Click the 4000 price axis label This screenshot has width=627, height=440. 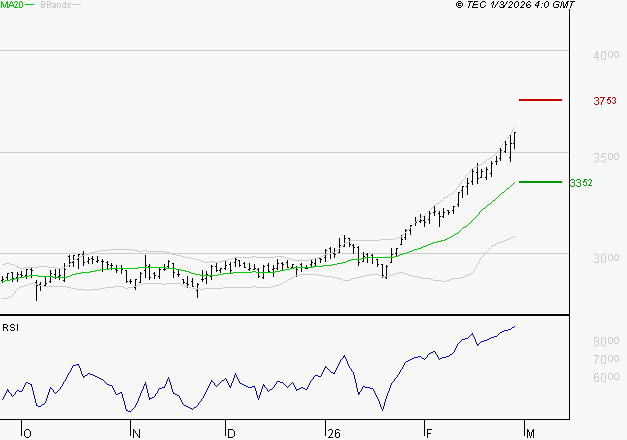pos(606,55)
